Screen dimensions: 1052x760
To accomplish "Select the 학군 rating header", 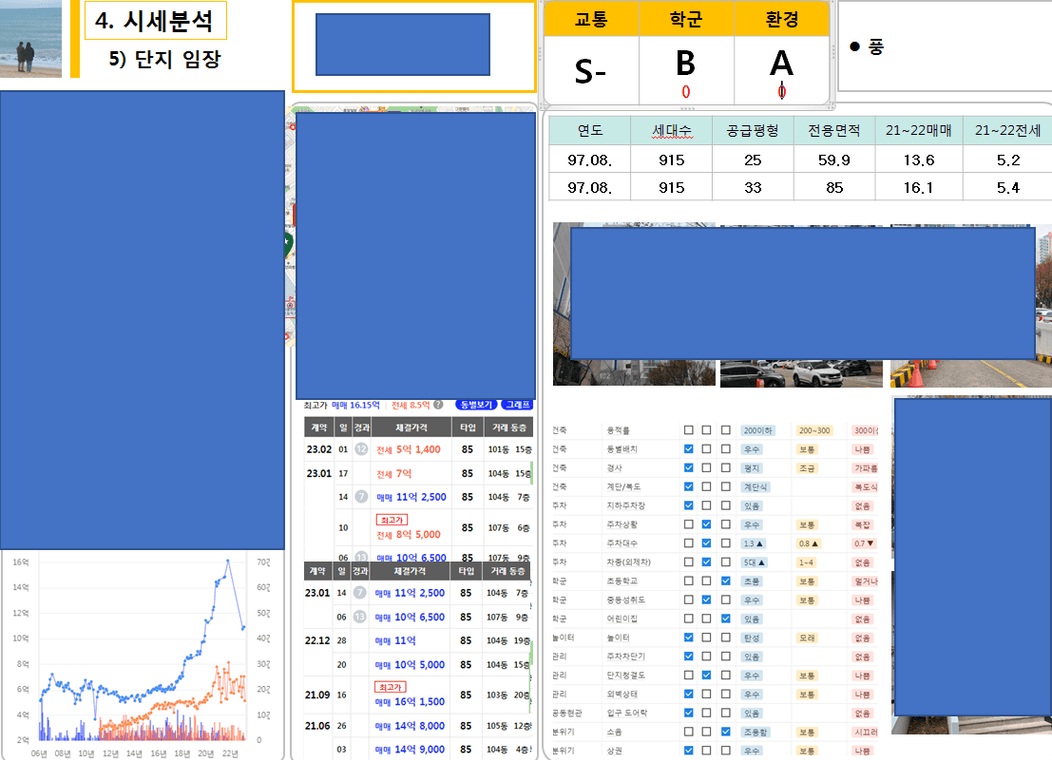I will click(686, 19).
